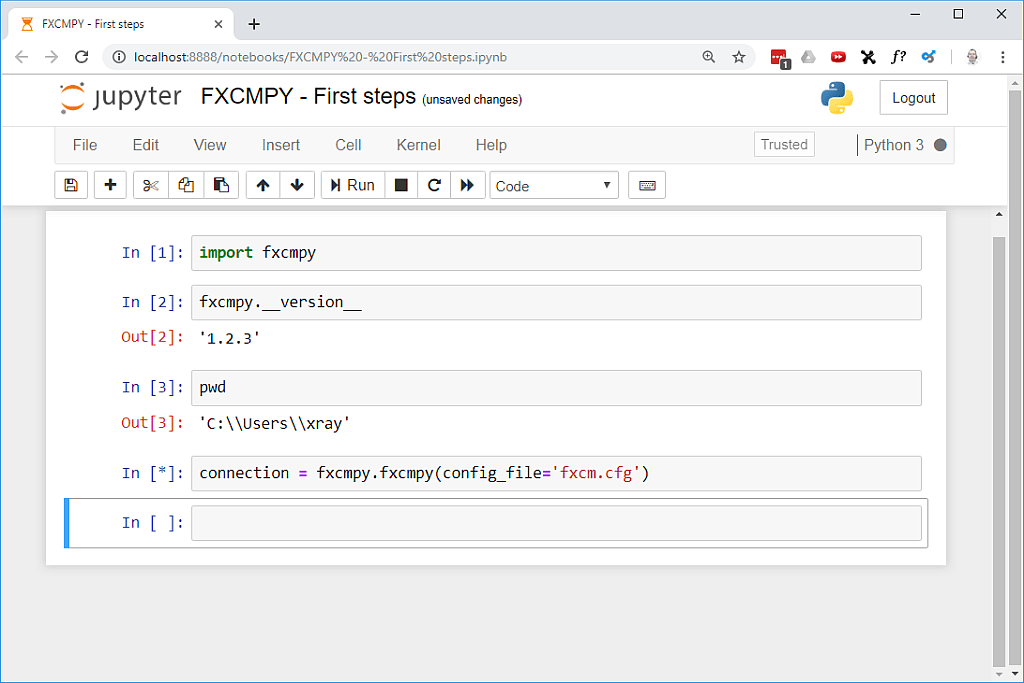Screen dimensions: 1024x683
Task: Open a new browser tab
Action: [254, 24]
